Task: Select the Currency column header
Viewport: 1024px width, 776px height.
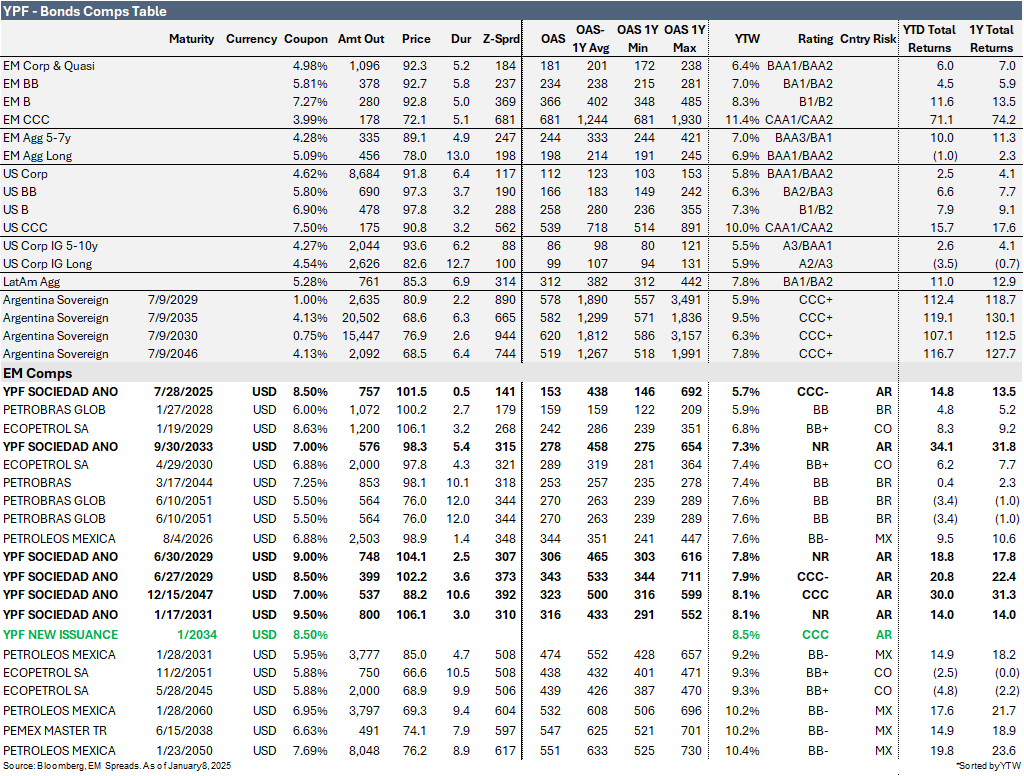Action: point(251,39)
